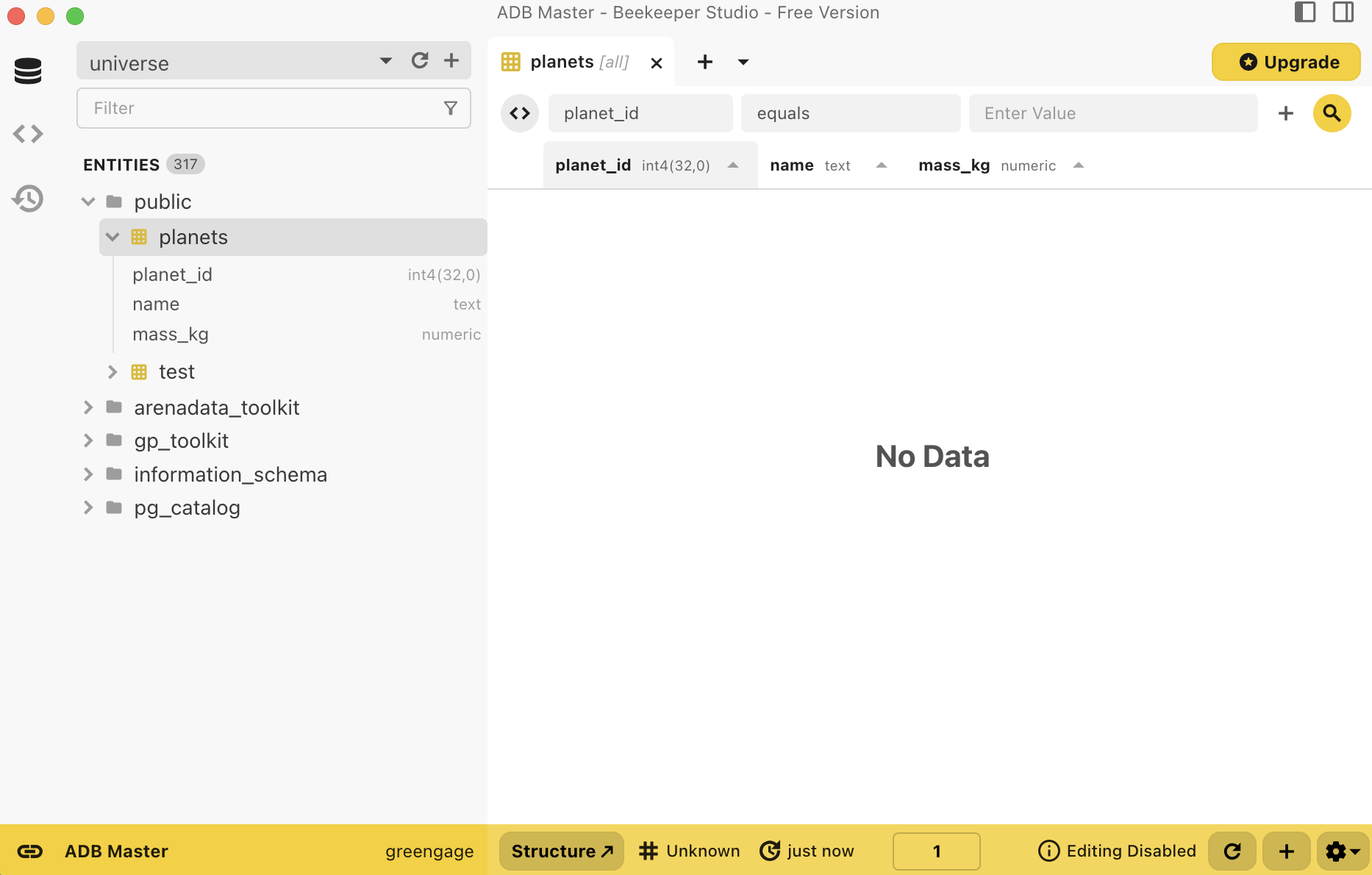Open the universe database dropdown
1372x875 pixels.
386,60
